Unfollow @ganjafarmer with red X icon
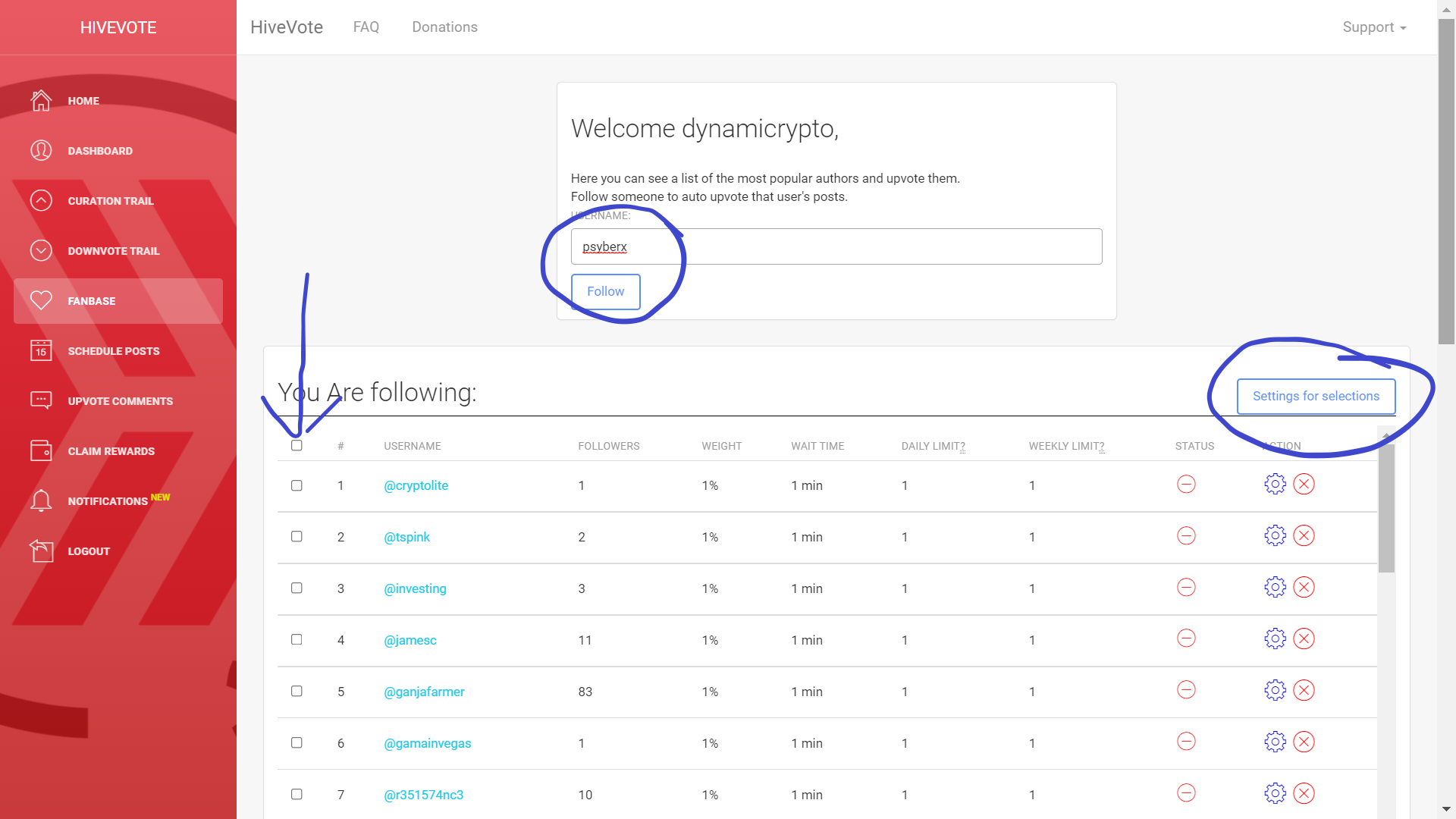This screenshot has width=1456, height=819. [x=1304, y=690]
